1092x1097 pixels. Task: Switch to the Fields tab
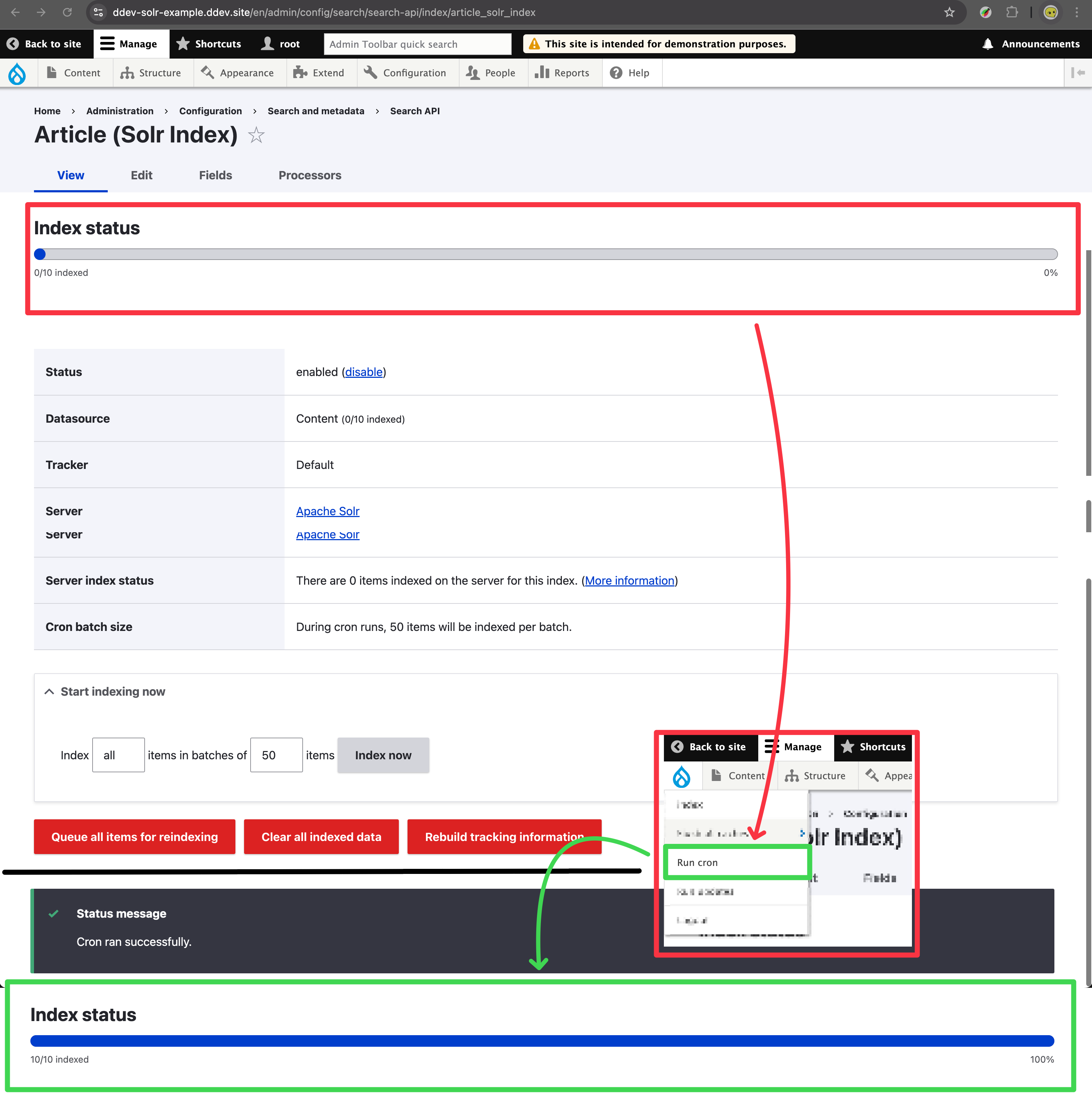[x=215, y=175]
